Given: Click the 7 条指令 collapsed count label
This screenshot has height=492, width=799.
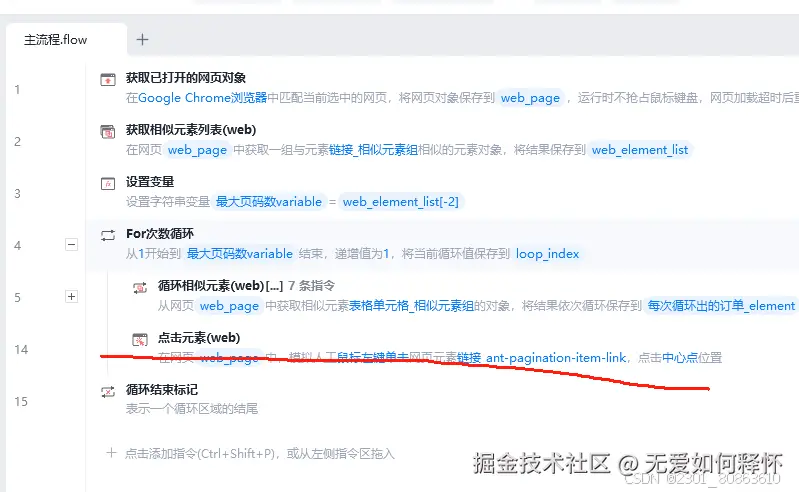Looking at the screenshot, I should [311, 286].
